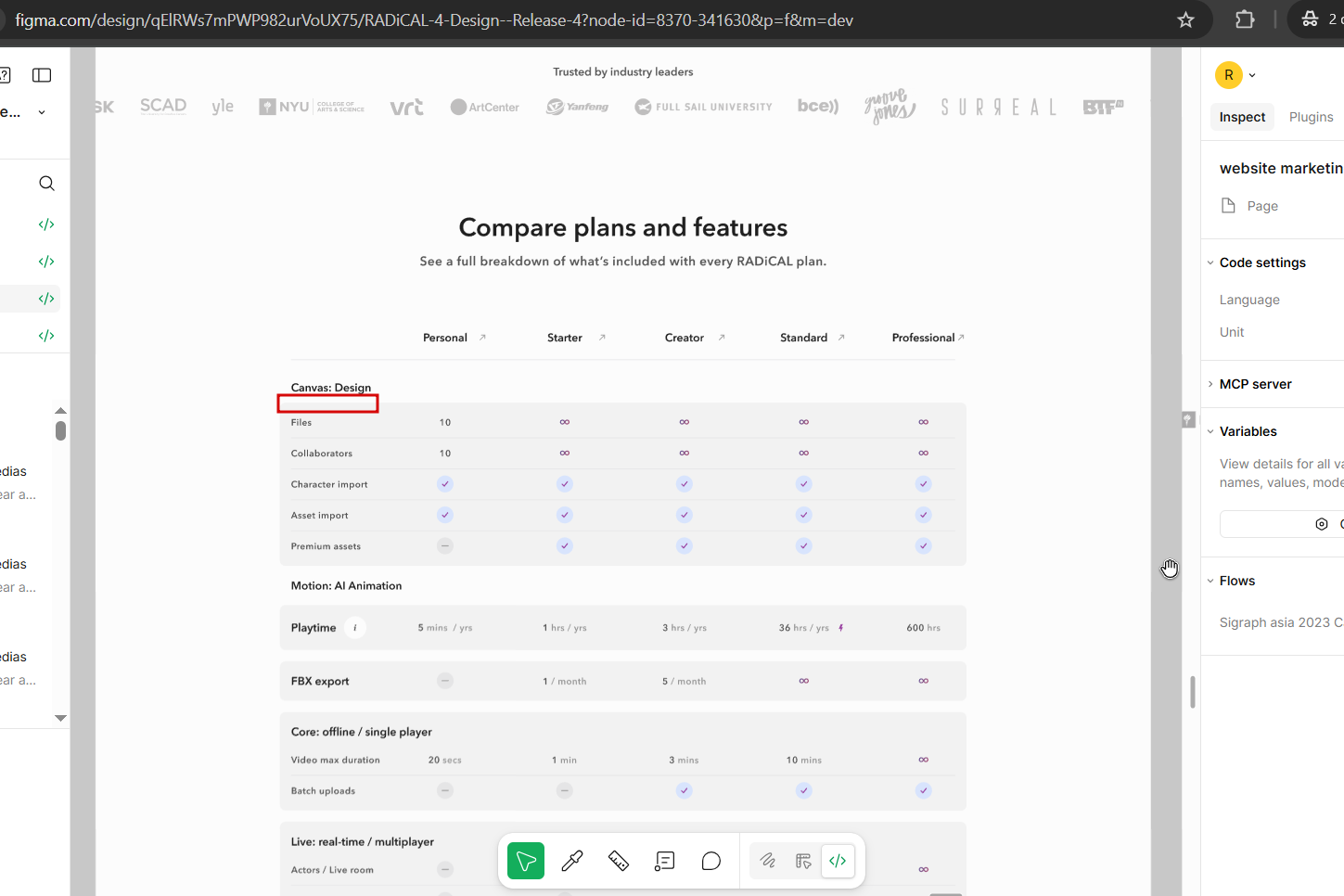Click the lightning bolt icon in Standard Playtime

(x=841, y=628)
